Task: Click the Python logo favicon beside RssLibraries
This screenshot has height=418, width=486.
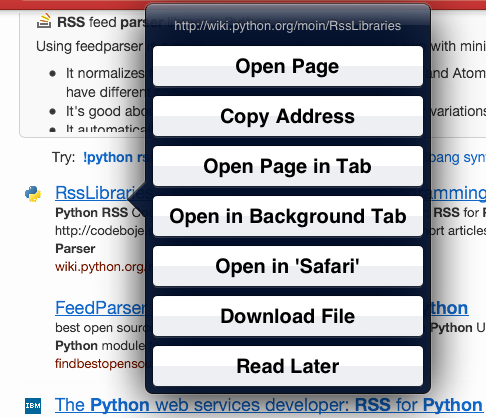Action: [33, 194]
